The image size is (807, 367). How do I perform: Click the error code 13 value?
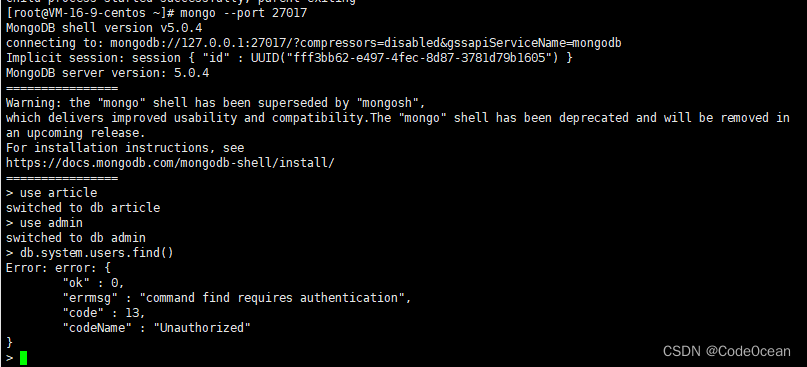[x=136, y=313]
